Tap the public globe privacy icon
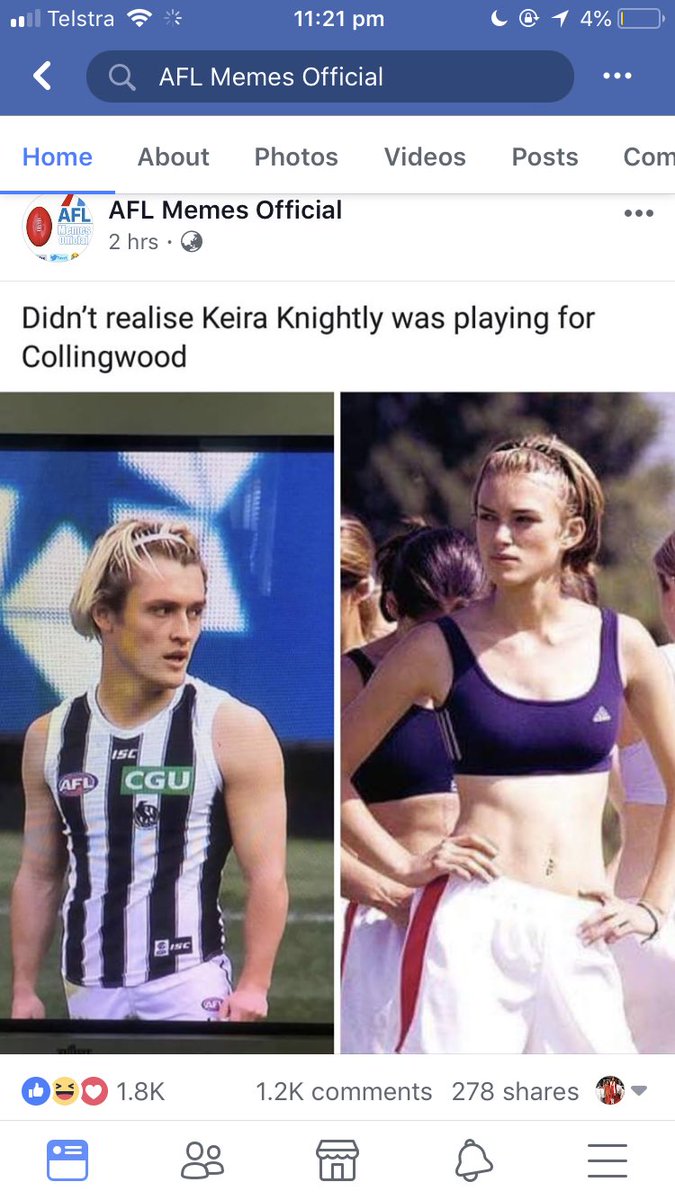This screenshot has width=675, height=1200. 191,241
